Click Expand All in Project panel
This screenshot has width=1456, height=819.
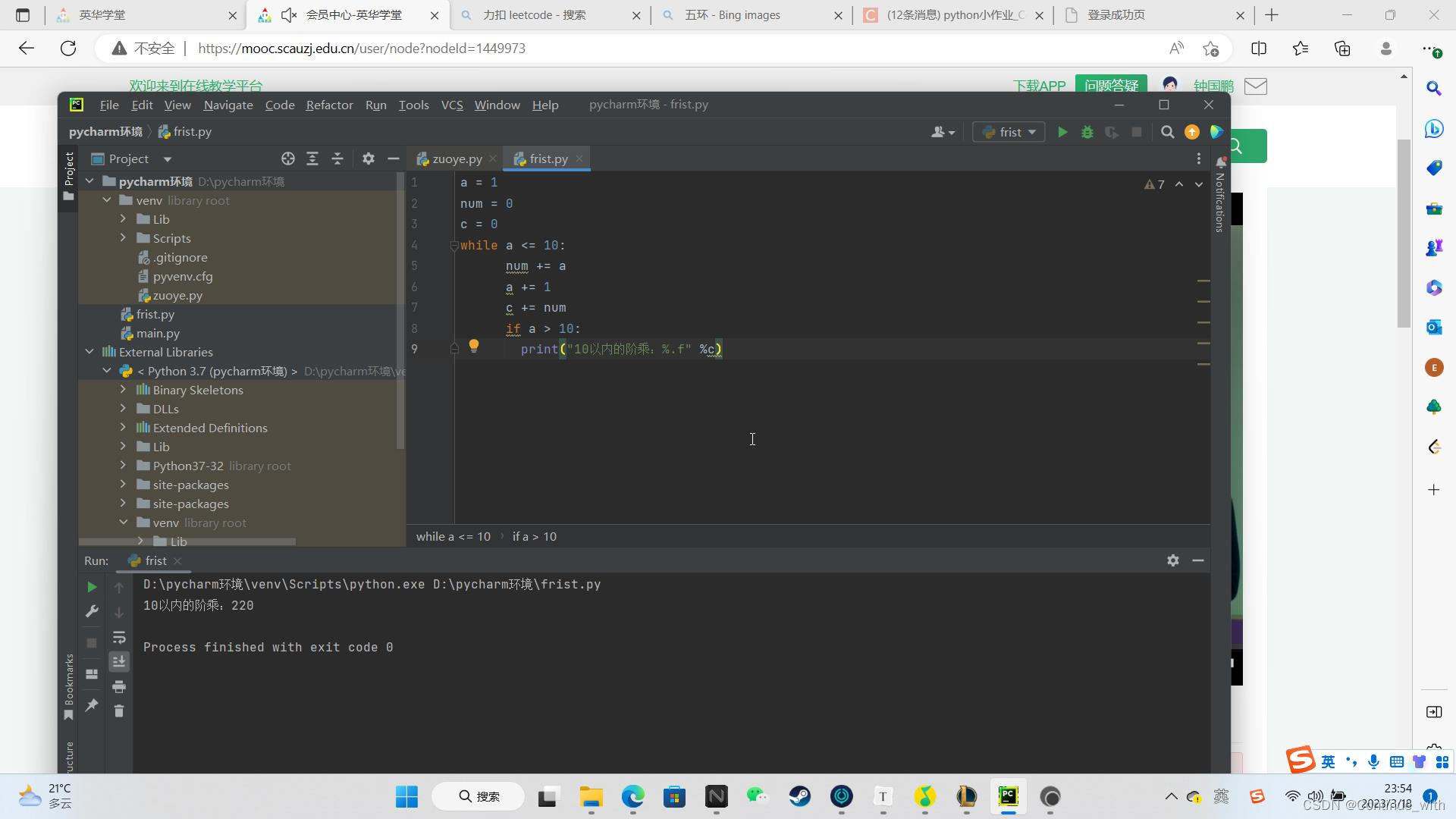coord(312,158)
